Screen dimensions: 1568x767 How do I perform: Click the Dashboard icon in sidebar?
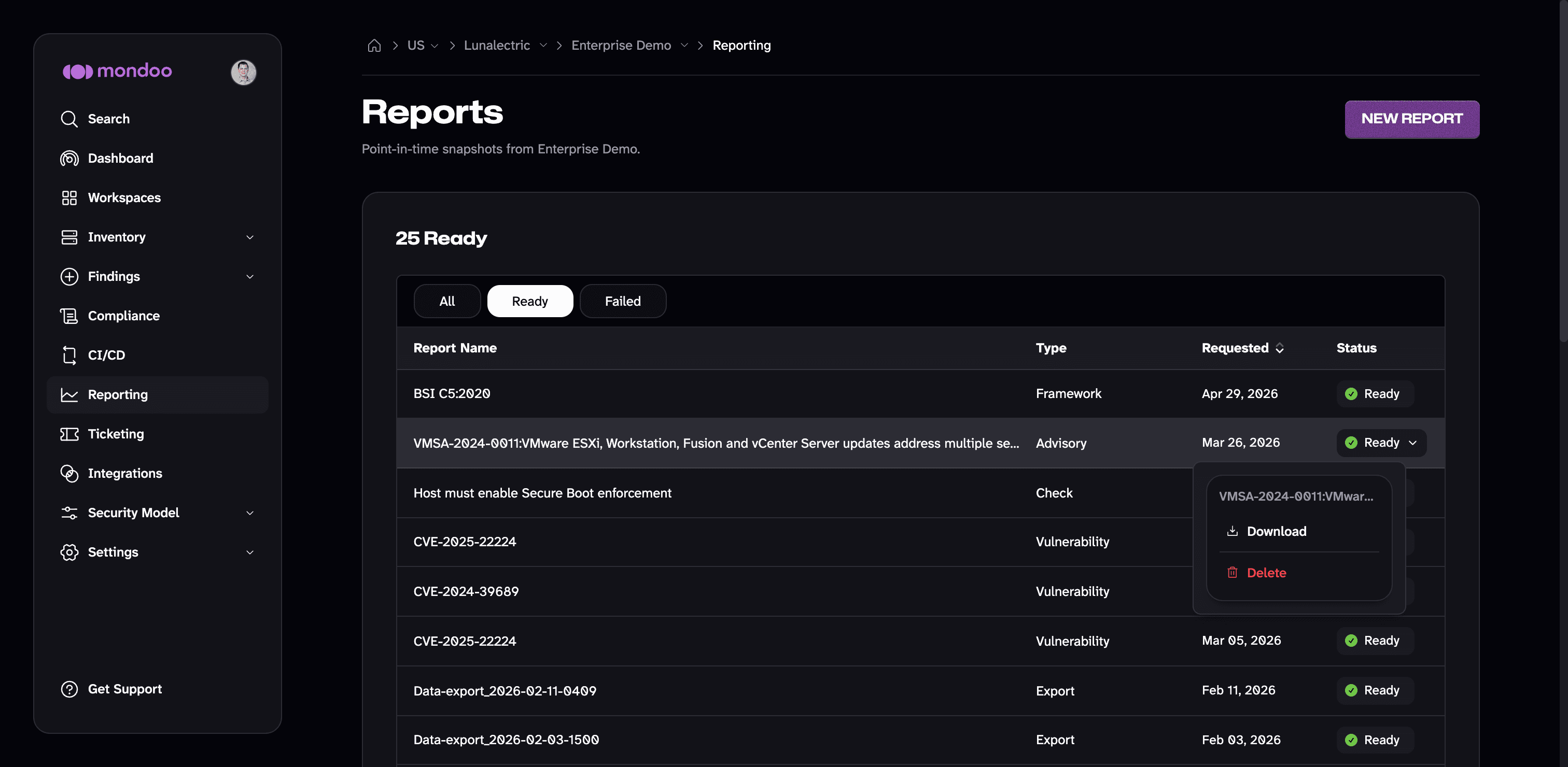(69, 158)
